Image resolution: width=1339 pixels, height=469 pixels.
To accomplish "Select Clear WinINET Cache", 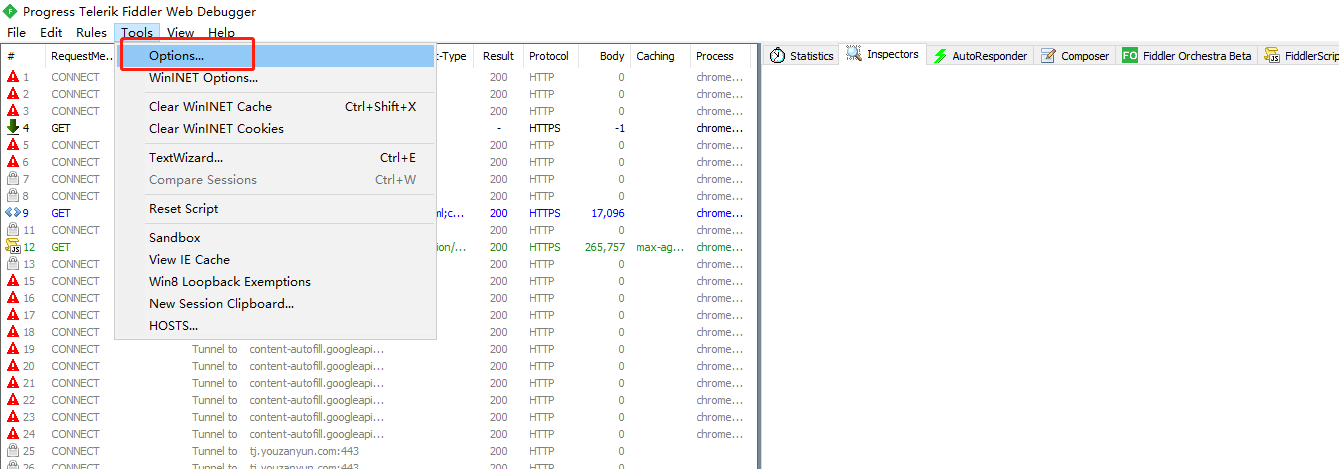I will (x=275, y=107).
